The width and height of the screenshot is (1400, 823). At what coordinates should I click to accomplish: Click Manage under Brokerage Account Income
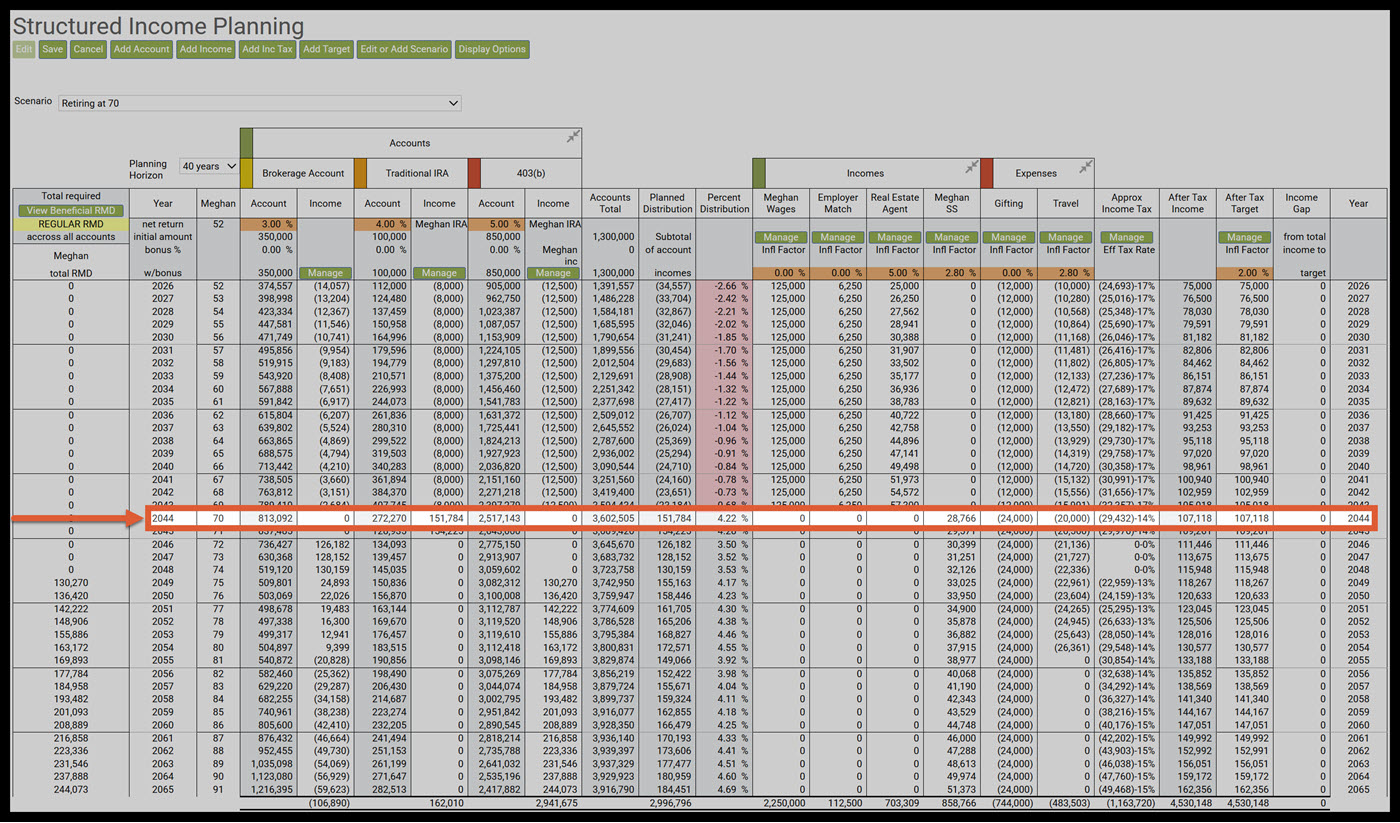325,273
